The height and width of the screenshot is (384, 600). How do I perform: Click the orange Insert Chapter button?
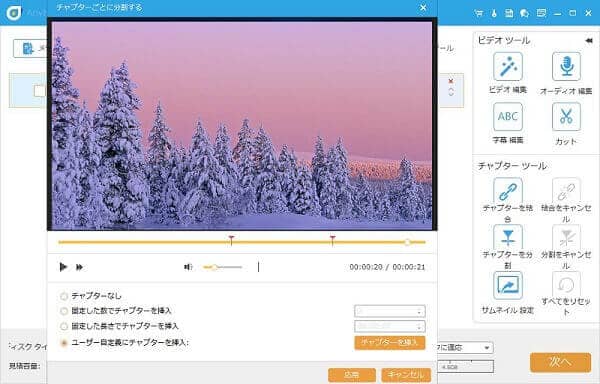coord(390,342)
